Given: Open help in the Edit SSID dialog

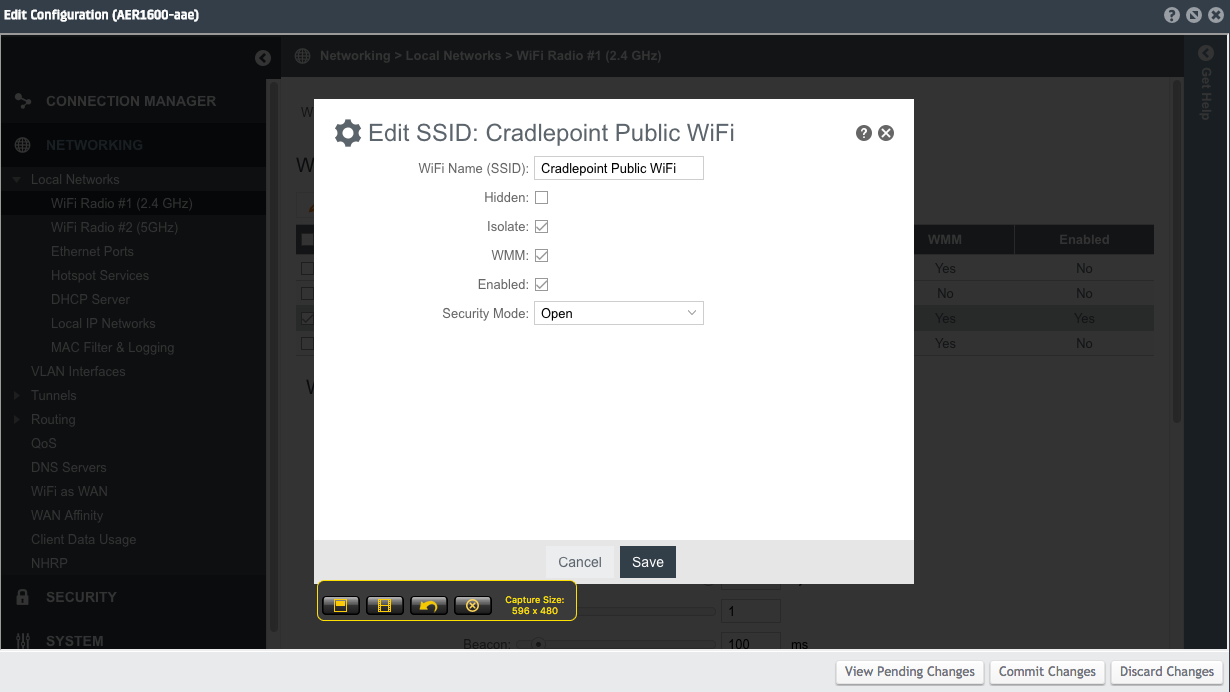Looking at the screenshot, I should click(x=864, y=133).
